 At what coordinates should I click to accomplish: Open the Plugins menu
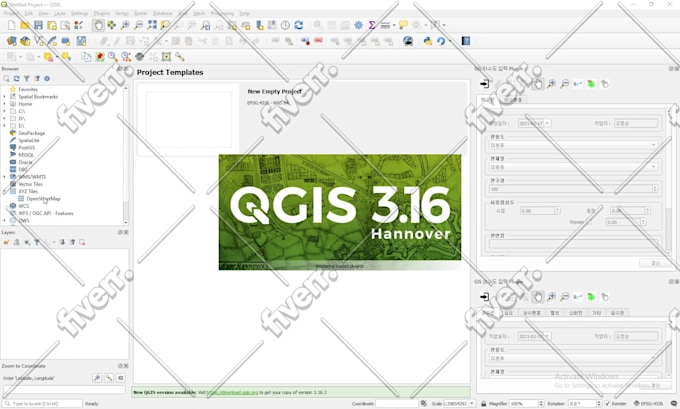point(101,13)
